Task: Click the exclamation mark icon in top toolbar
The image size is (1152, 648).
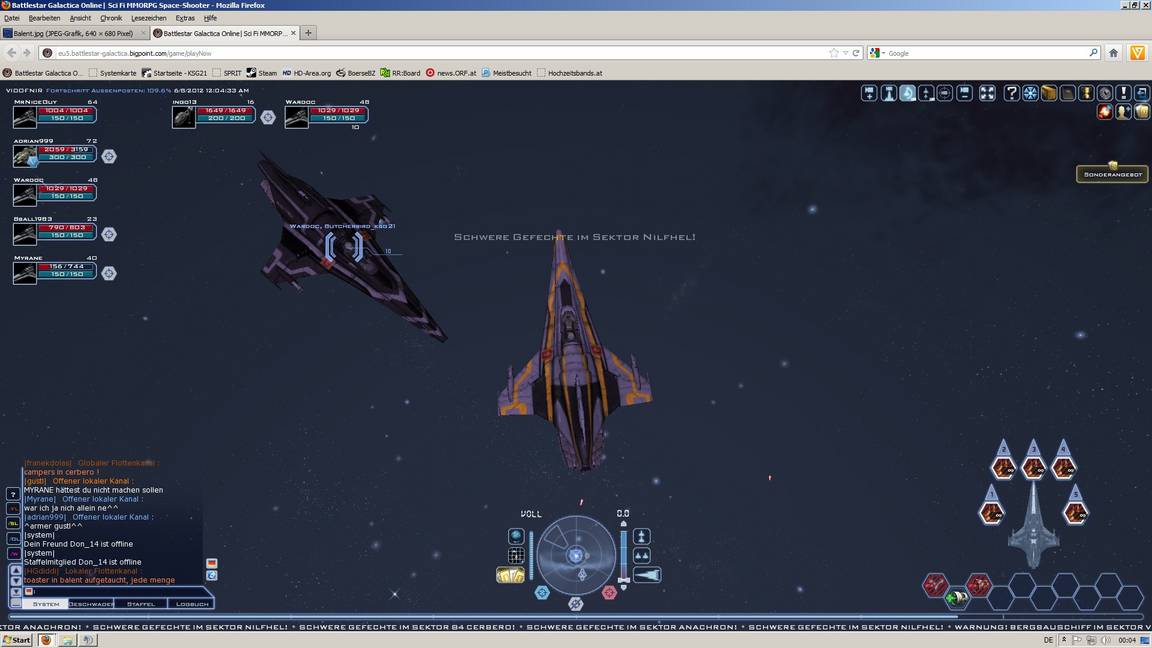Action: point(1123,93)
